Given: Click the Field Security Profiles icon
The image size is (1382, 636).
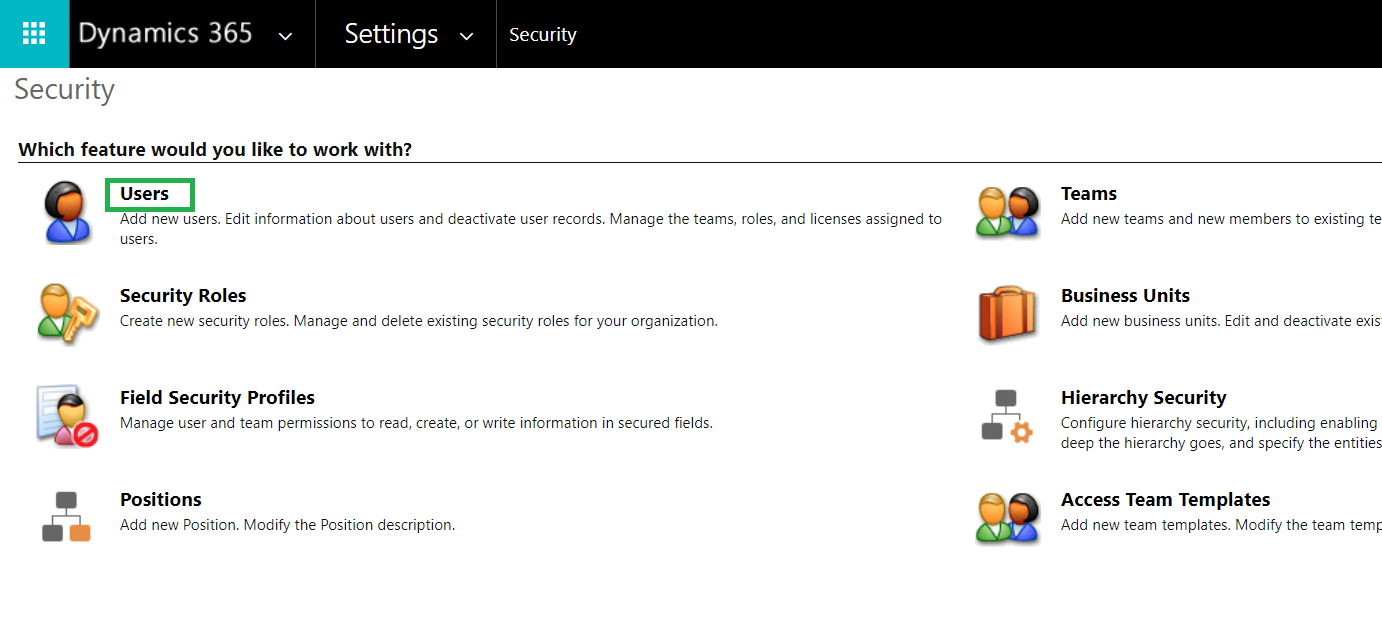Looking at the screenshot, I should [x=67, y=416].
